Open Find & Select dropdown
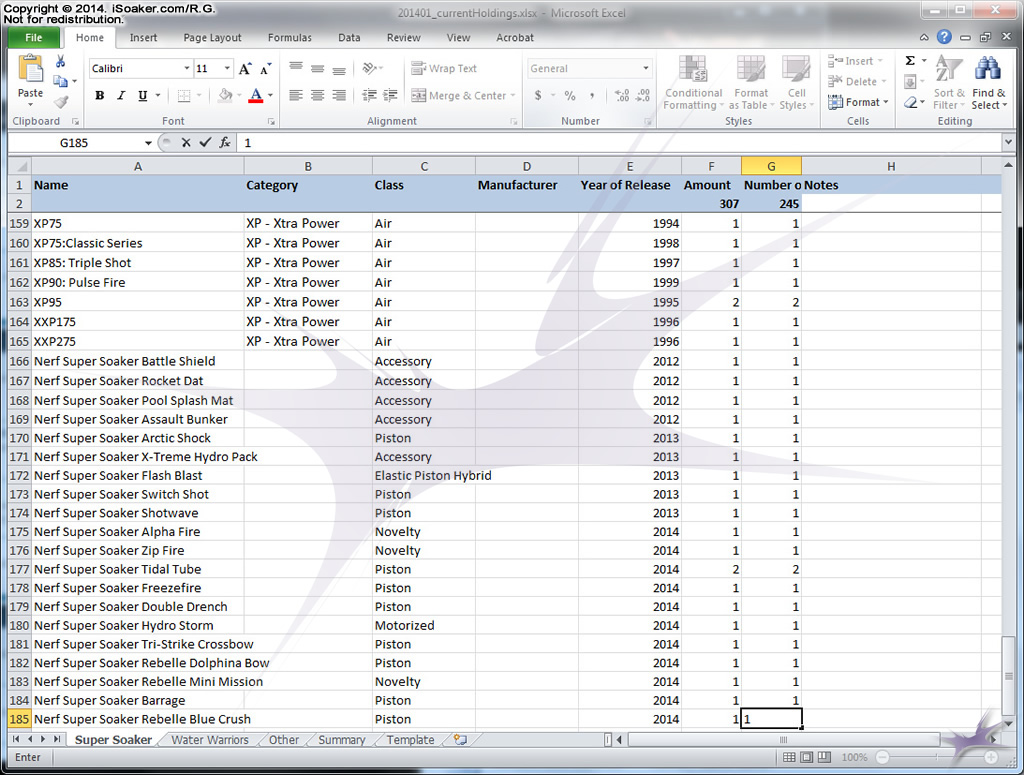 coord(988,83)
